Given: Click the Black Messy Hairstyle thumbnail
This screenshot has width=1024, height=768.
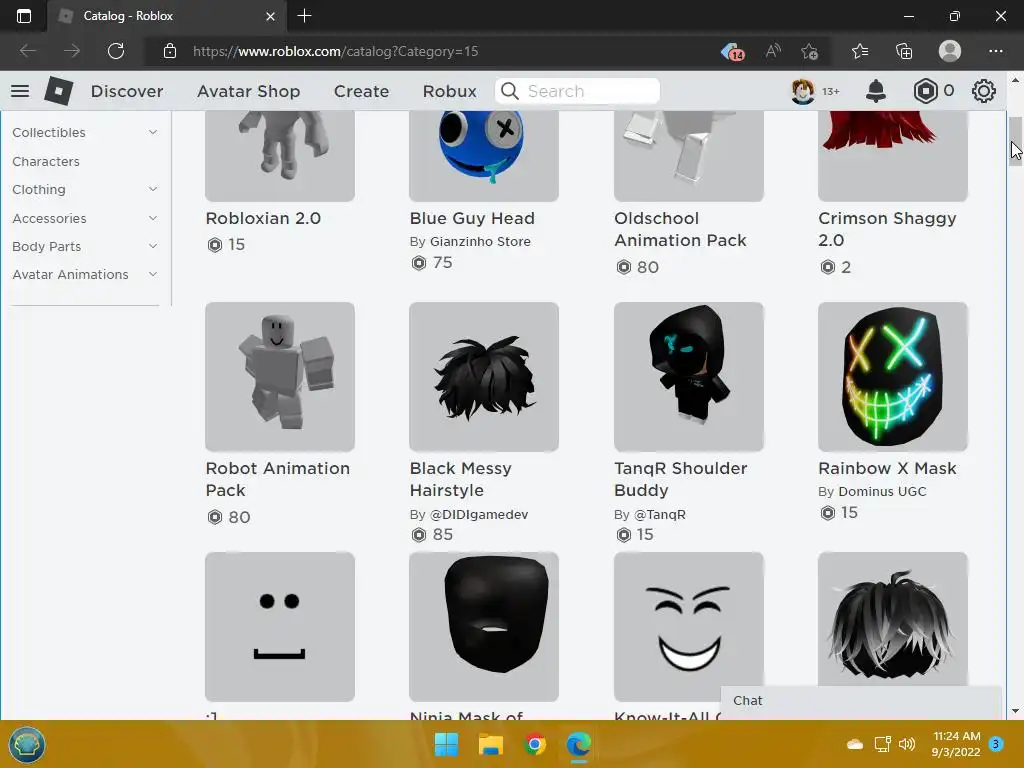Looking at the screenshot, I should [484, 377].
